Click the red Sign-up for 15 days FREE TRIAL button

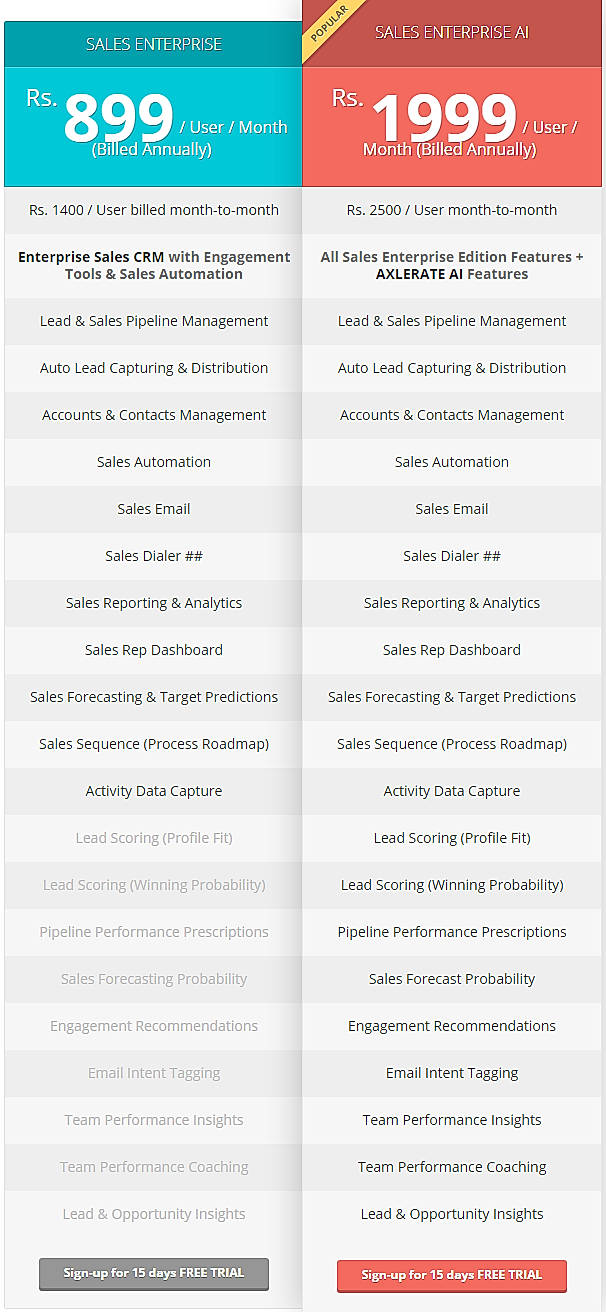pos(451,1274)
